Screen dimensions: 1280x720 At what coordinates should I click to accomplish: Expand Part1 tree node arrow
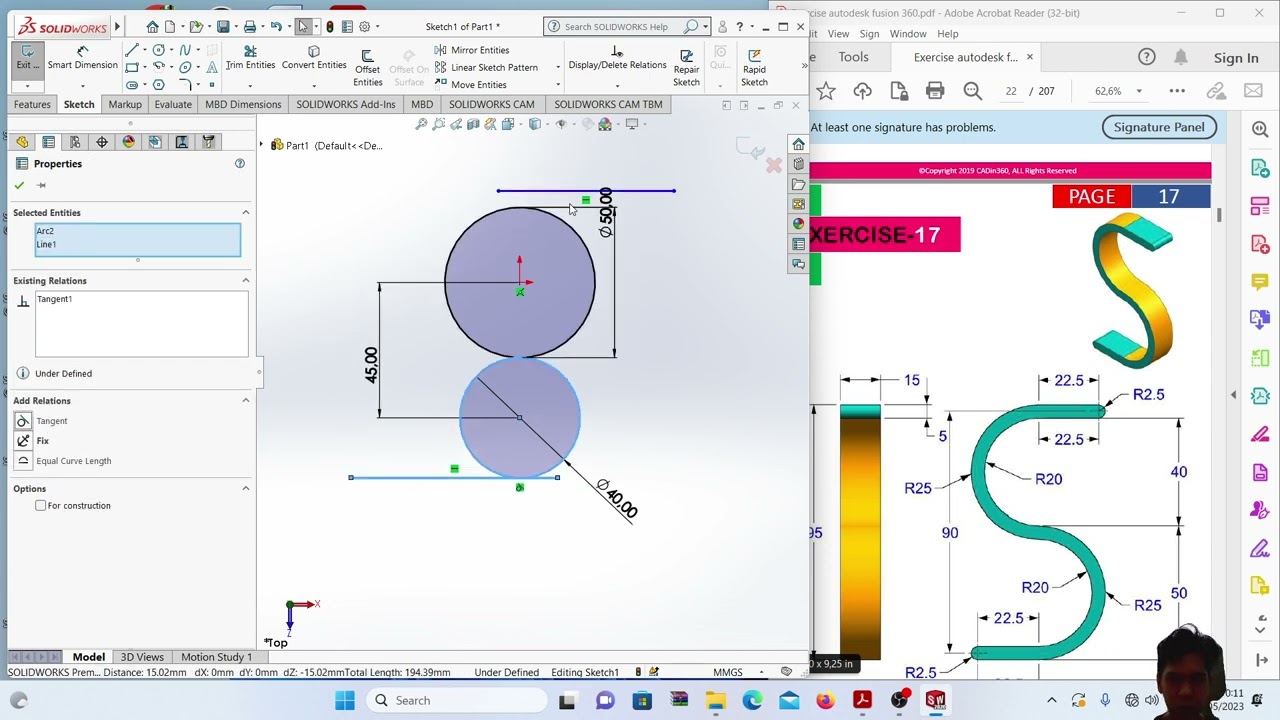[x=263, y=145]
